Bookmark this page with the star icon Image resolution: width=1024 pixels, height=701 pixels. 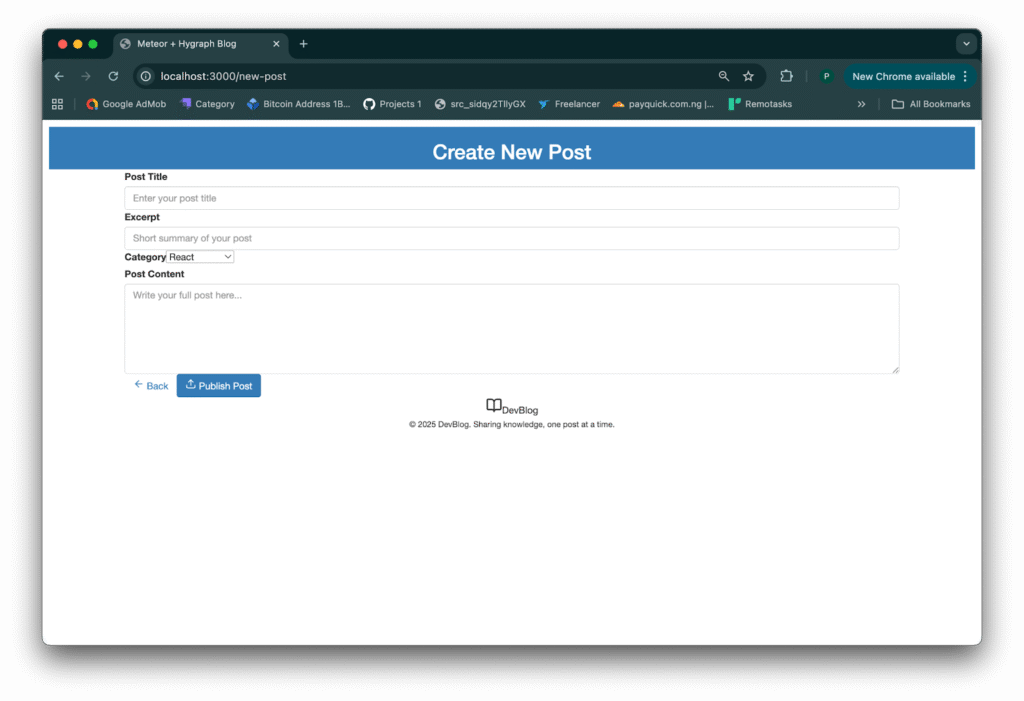tap(748, 76)
